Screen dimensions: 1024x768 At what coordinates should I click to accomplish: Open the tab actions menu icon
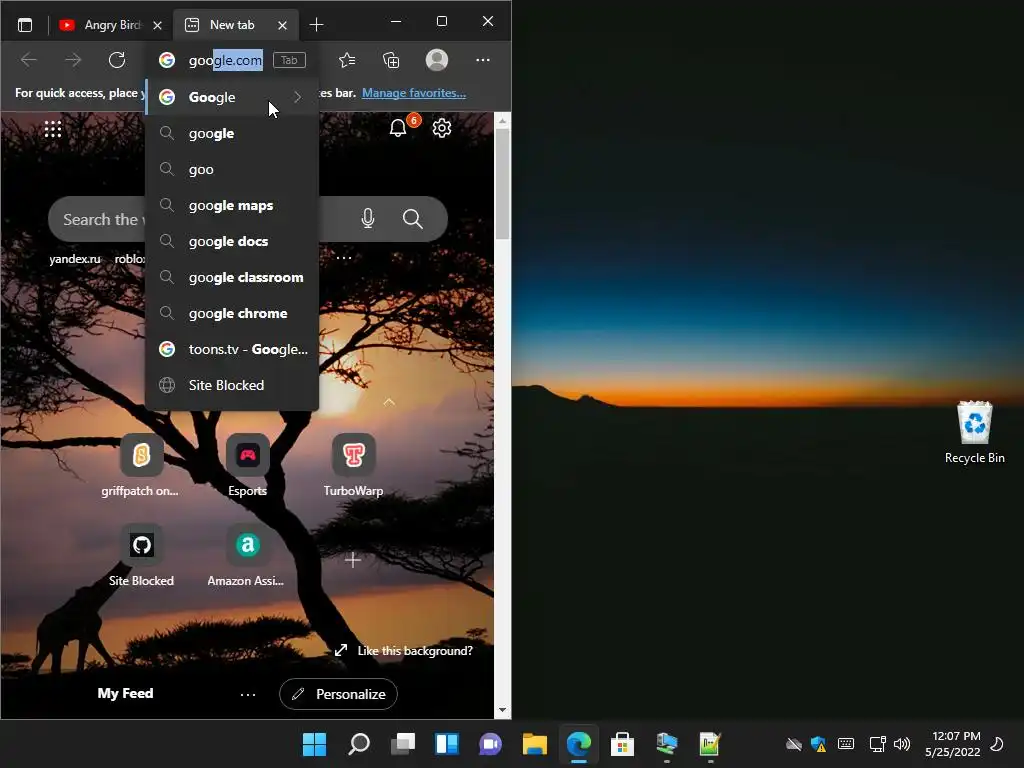tap(25, 25)
